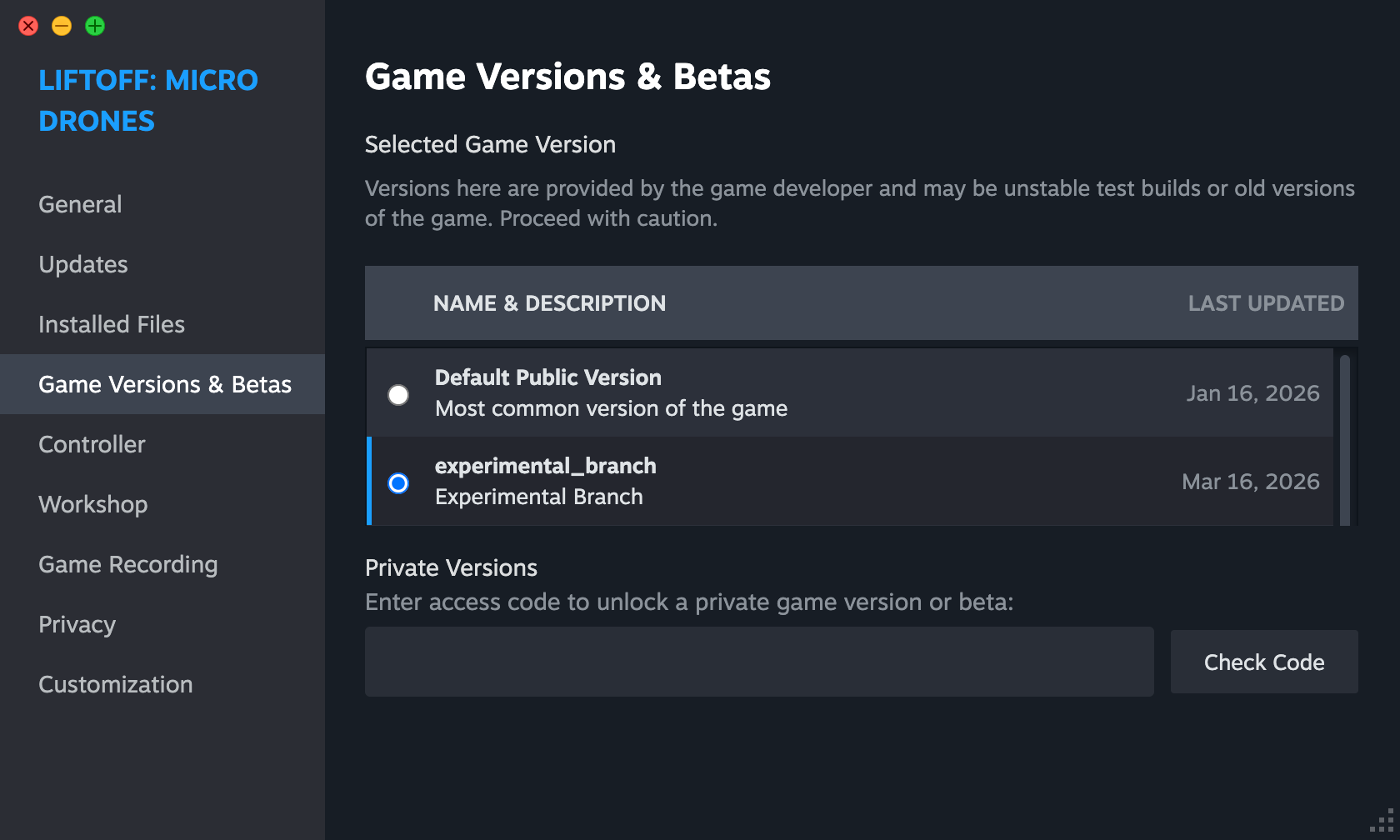Screen dimensions: 1400x840
Task: Click the Default Public Version row
Action: pyautogui.click(x=833, y=392)
